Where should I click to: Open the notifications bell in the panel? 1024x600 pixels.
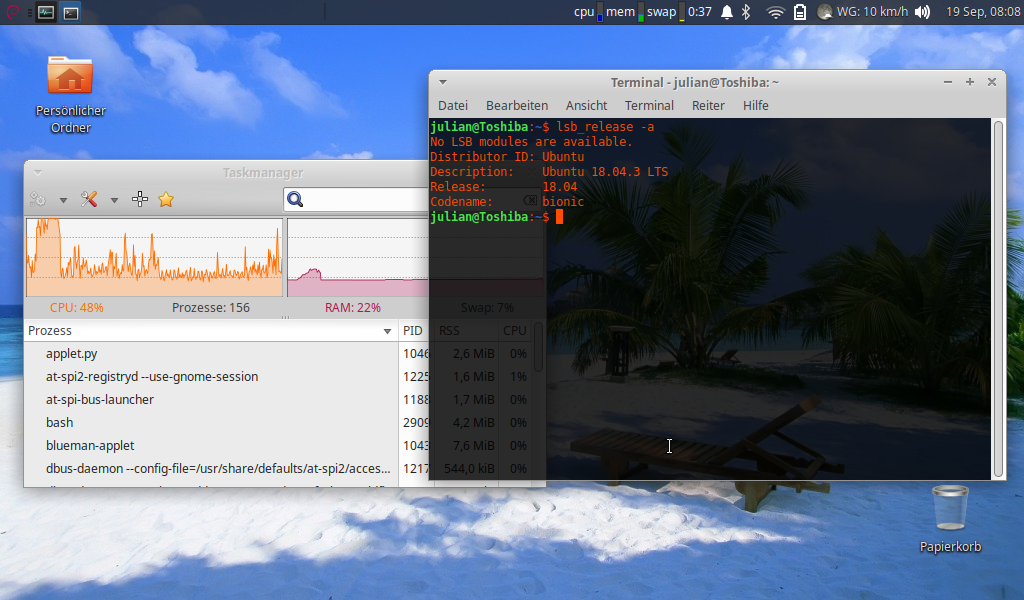coord(726,12)
